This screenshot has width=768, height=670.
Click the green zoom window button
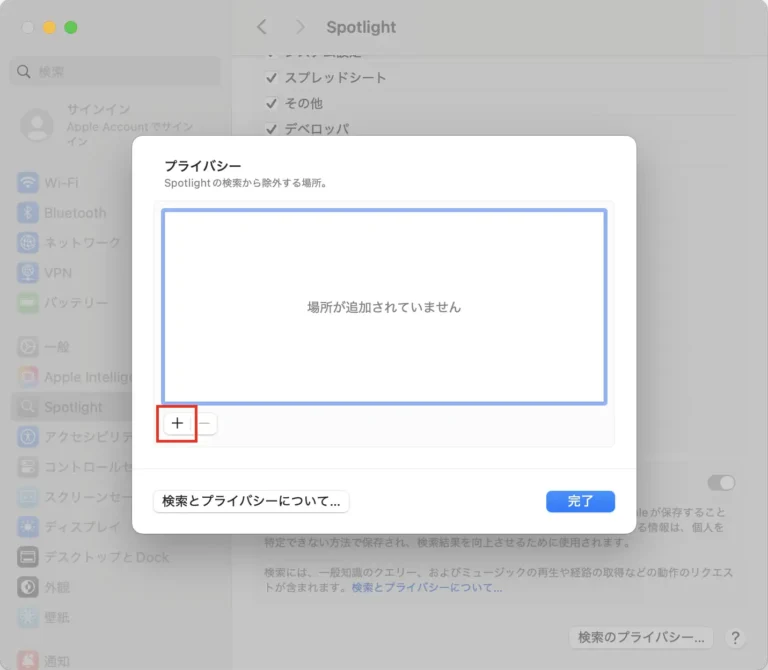pyautogui.click(x=71, y=27)
